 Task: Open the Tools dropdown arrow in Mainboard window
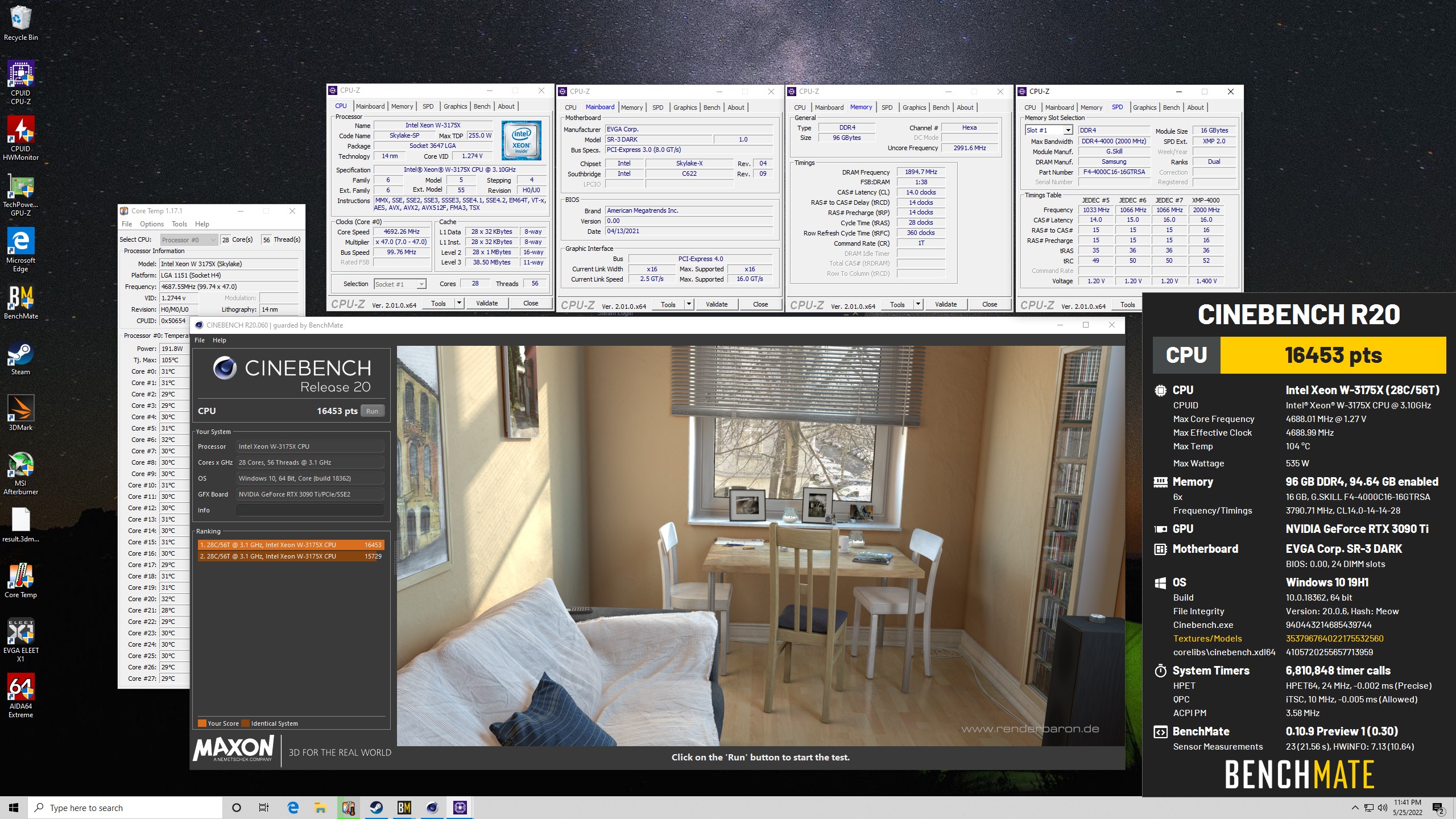[689, 304]
